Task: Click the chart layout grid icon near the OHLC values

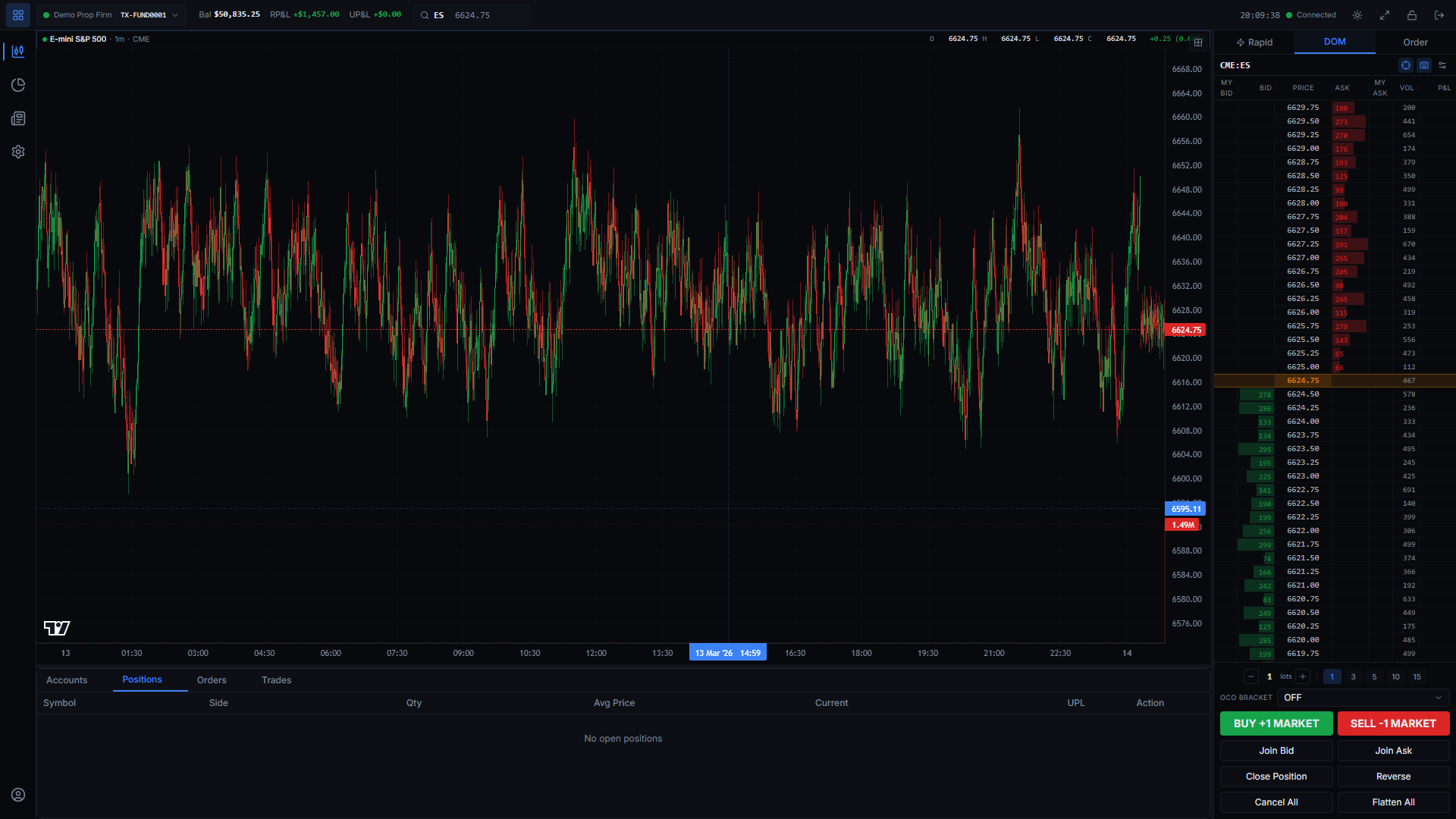Action: pos(1198,42)
